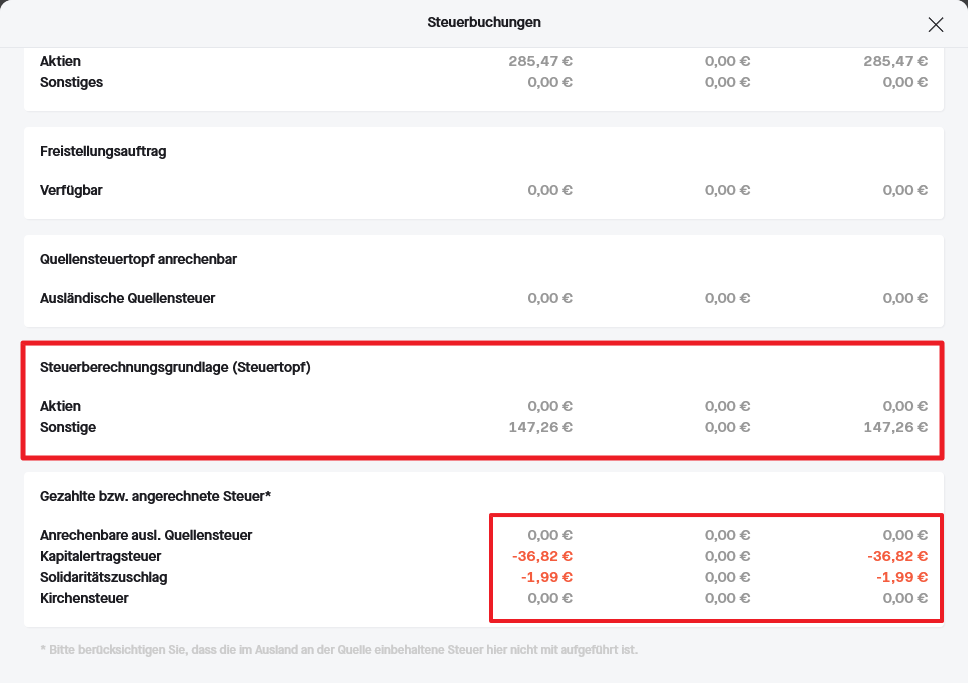This screenshot has height=683, width=968.
Task: Select the Kirchensteuer row label
Action: [84, 599]
